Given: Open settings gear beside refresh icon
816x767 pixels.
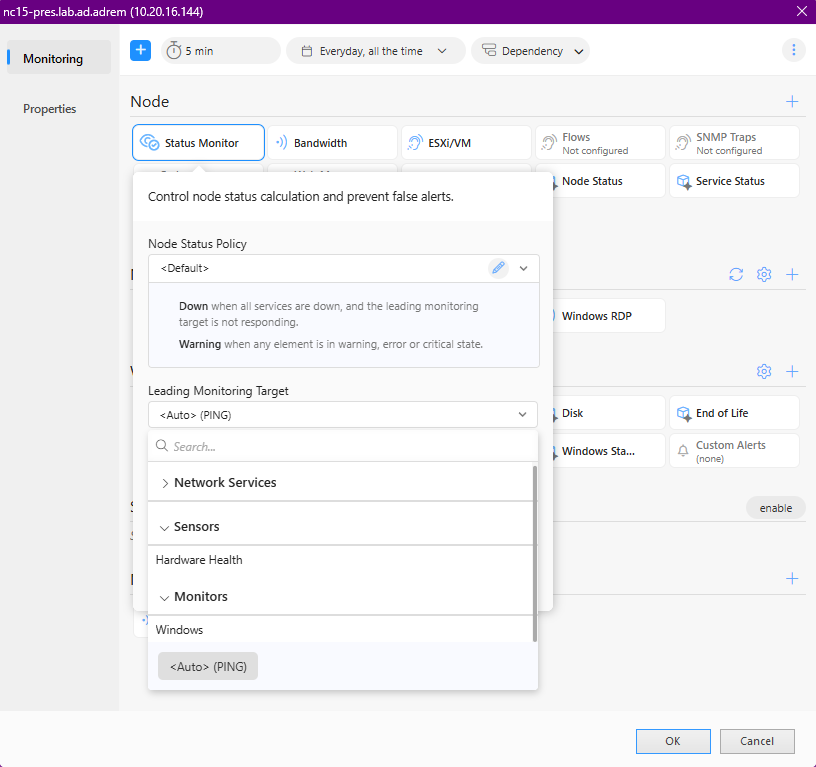Looking at the screenshot, I should tap(763, 274).
